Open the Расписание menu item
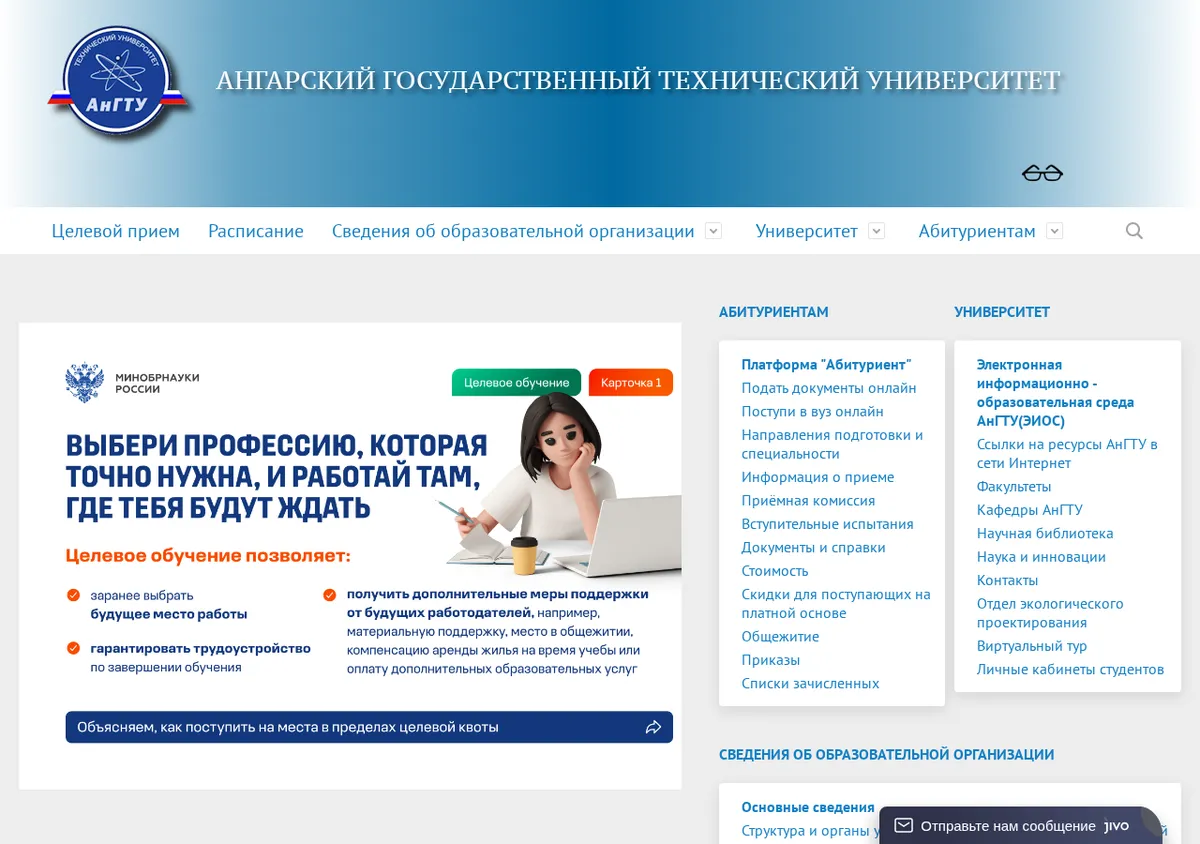The image size is (1200, 844). pyautogui.click(x=256, y=231)
